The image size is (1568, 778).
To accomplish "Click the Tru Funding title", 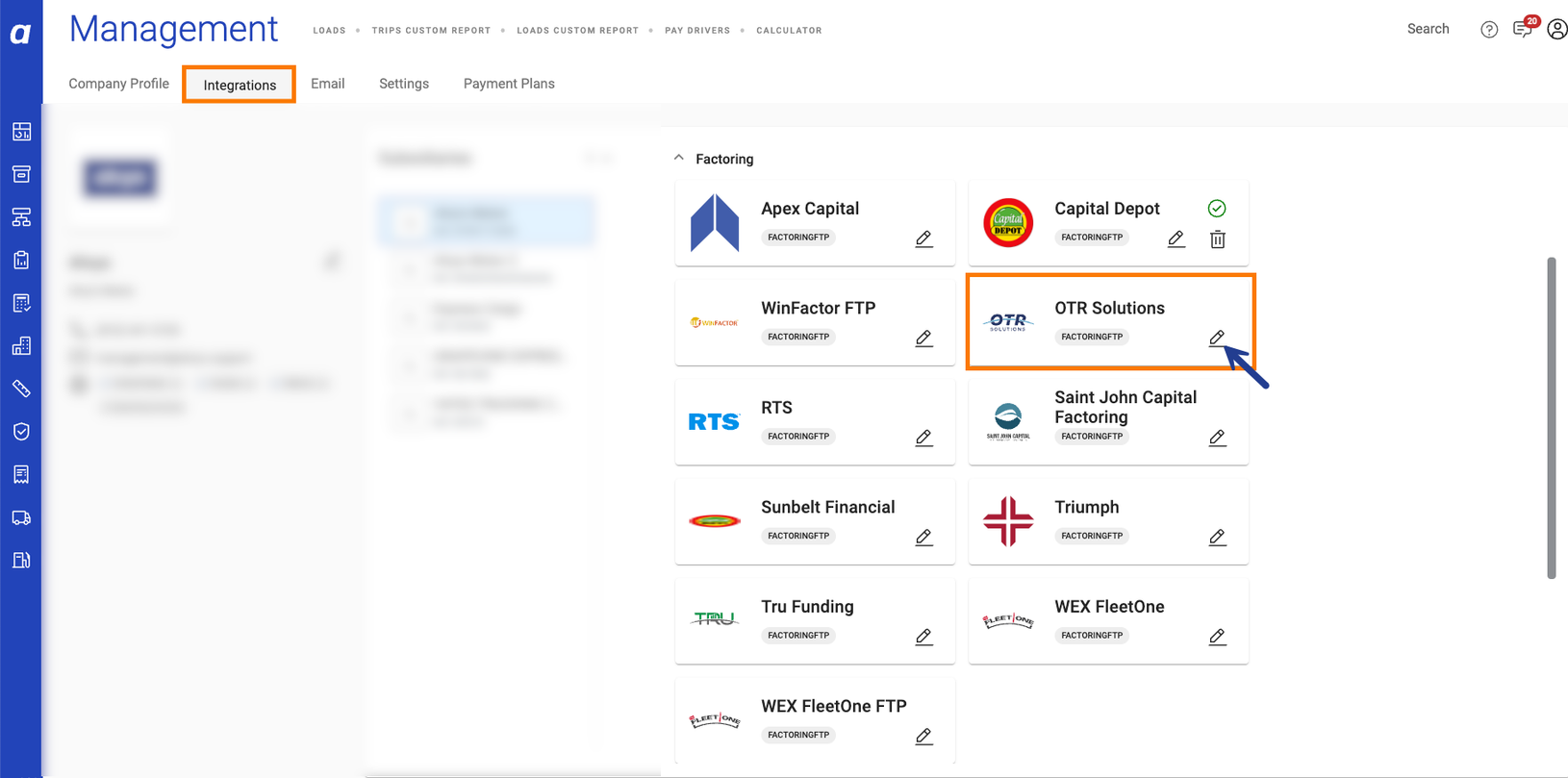I will (x=807, y=607).
